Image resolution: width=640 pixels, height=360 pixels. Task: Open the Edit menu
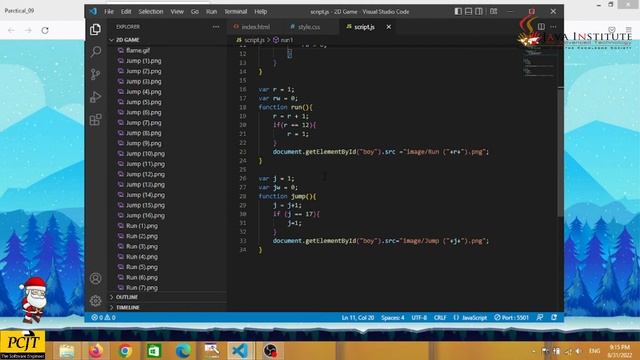click(x=126, y=11)
